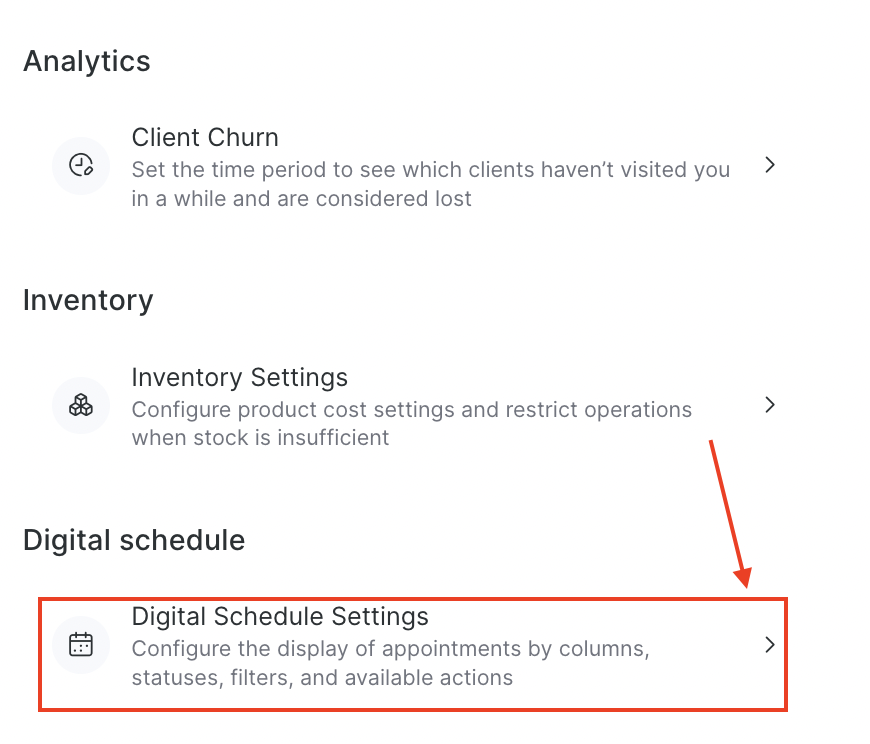Expand Client Churn using its chevron

pyautogui.click(x=770, y=165)
